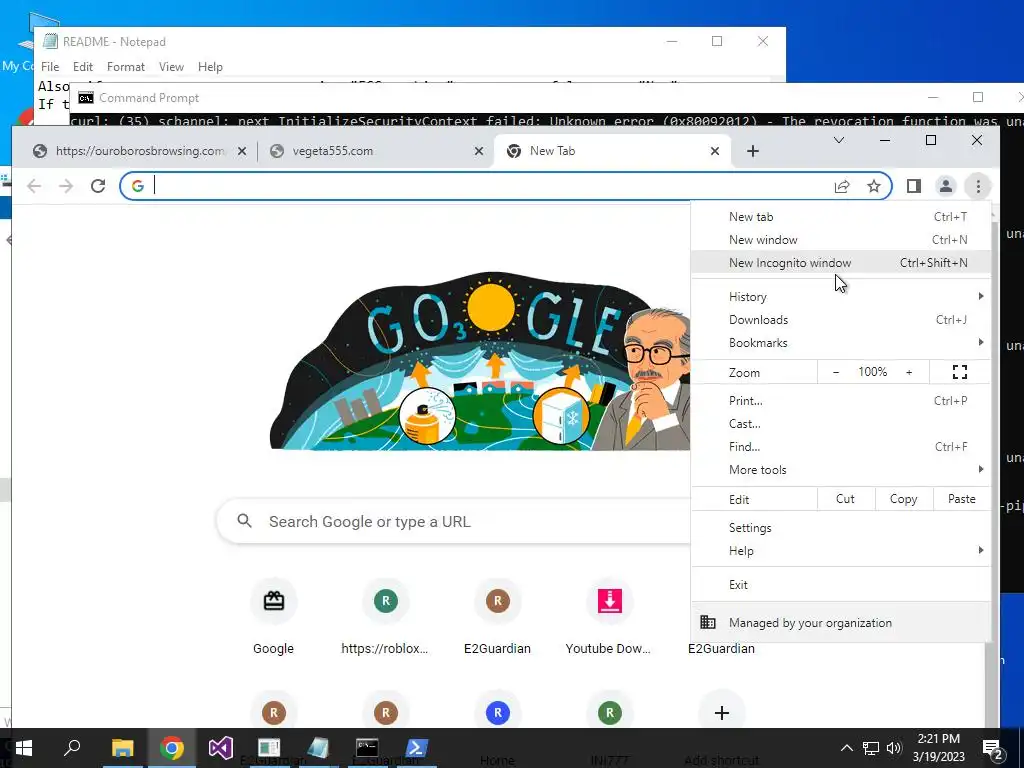This screenshot has height=768, width=1024.
Task: Close the vegeta555.com tab
Action: [479, 151]
